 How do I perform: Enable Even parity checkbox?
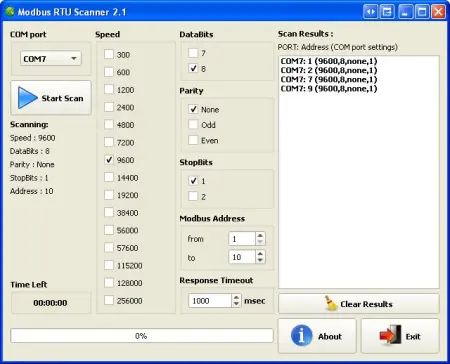pos(193,140)
